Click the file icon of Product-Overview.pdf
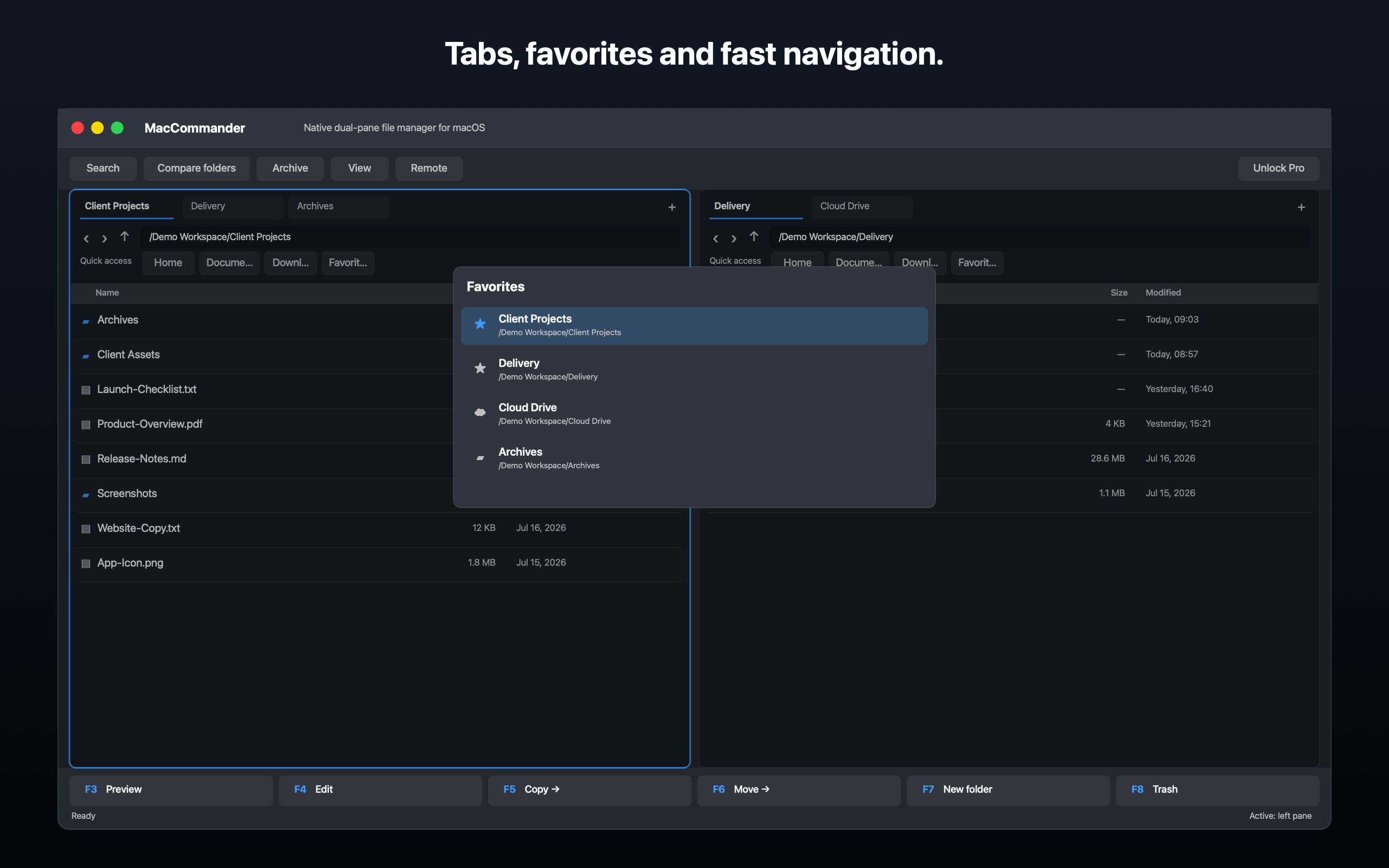1389x868 pixels. [x=85, y=425]
